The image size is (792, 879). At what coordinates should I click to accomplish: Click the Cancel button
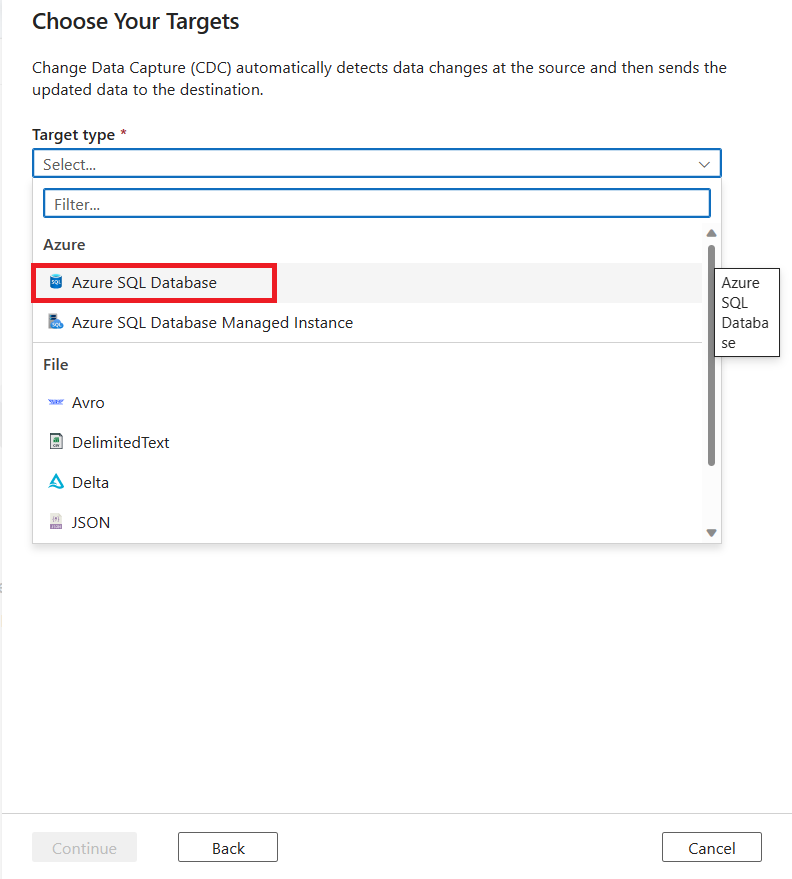(711, 848)
